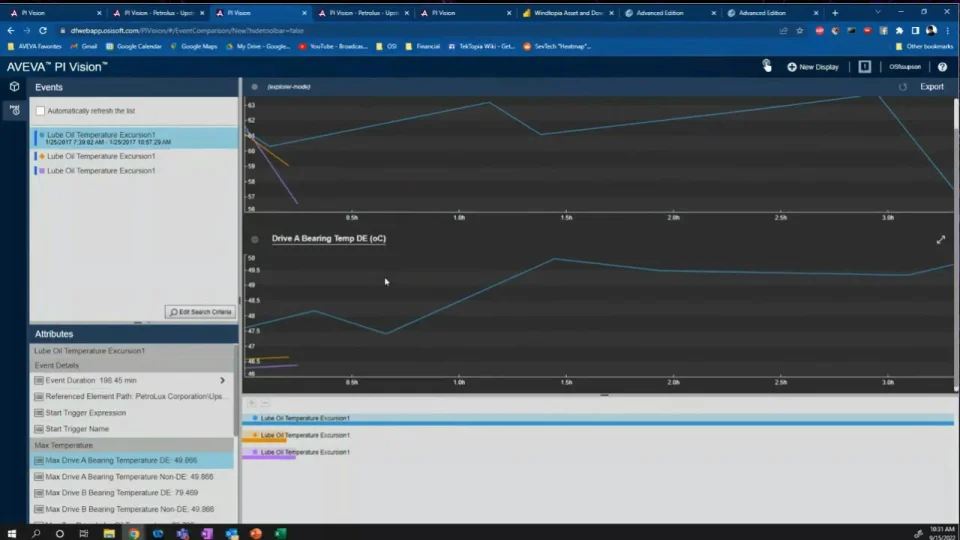
Task: Click the Attributes pane vertical scrollbar
Action: pyautogui.click(x=236, y=389)
